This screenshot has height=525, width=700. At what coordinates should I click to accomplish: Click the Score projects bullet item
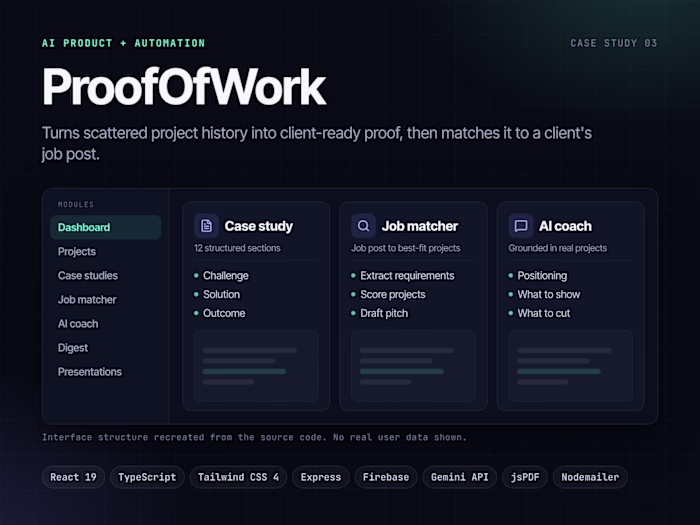[x=388, y=294]
